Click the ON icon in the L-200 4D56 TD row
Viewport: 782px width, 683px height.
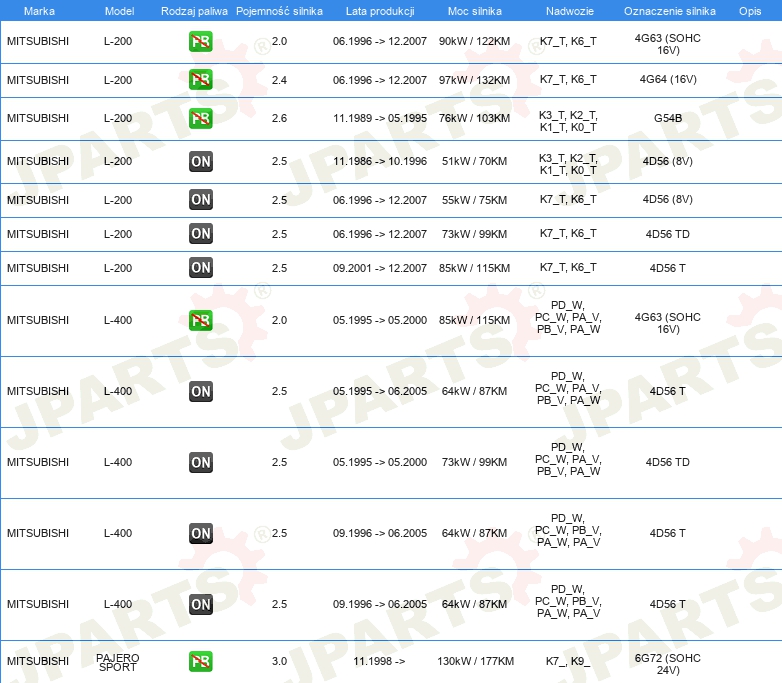click(x=201, y=234)
